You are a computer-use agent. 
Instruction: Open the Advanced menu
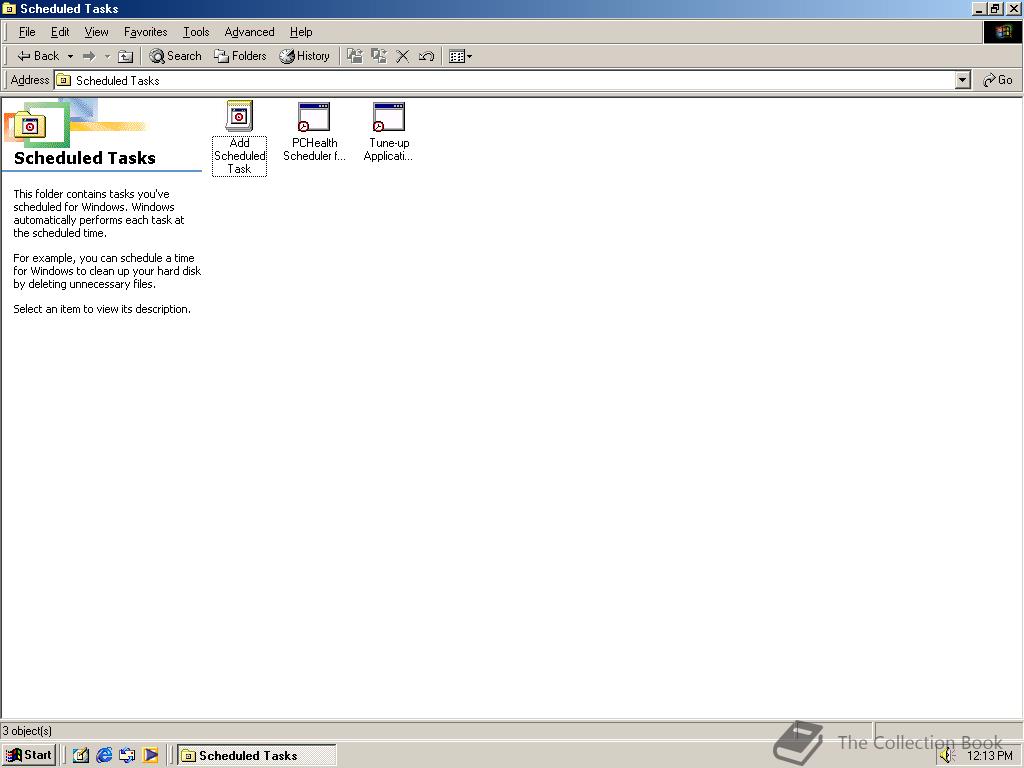(x=249, y=32)
